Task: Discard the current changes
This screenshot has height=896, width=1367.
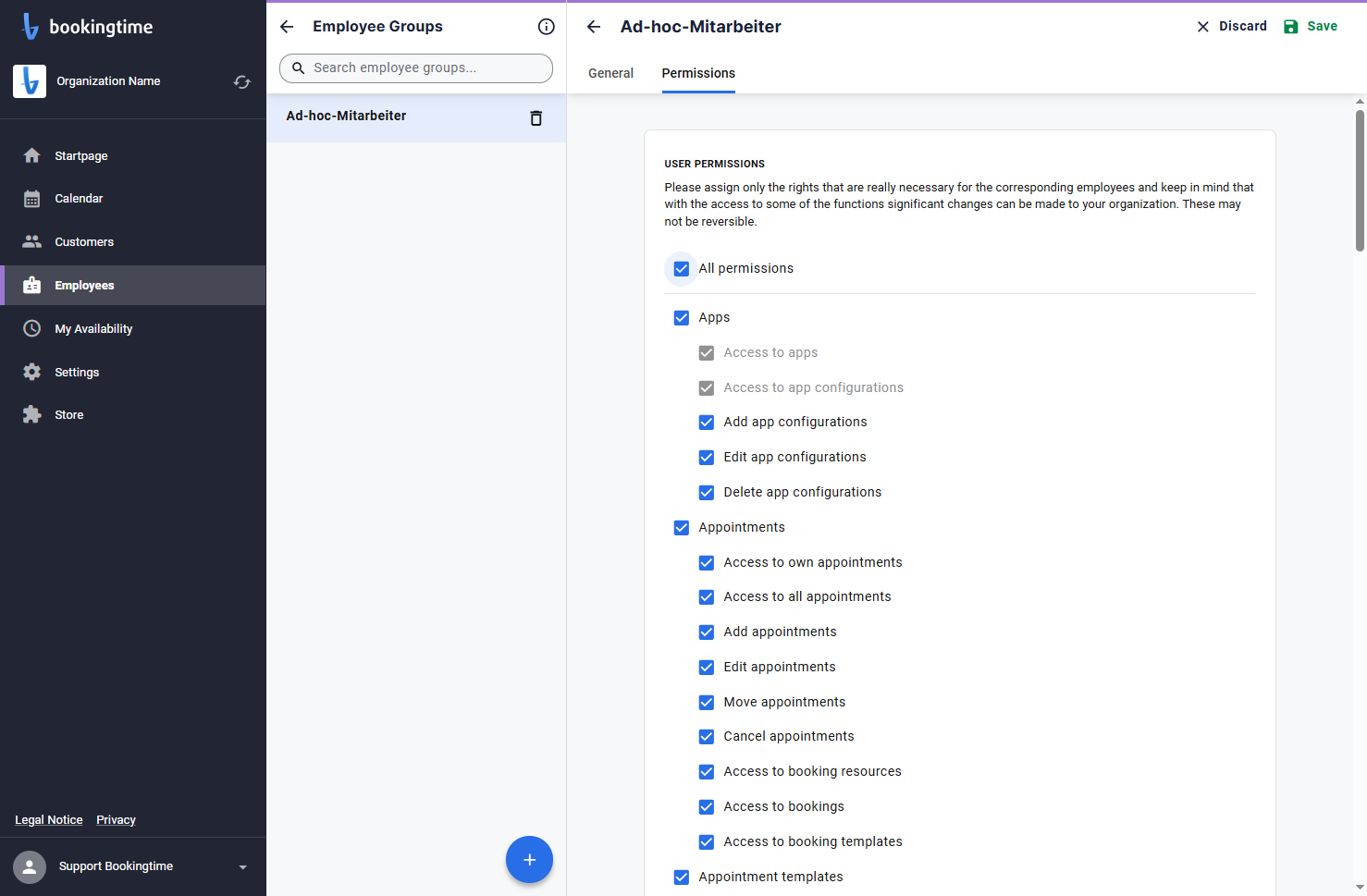Action: 1232,27
